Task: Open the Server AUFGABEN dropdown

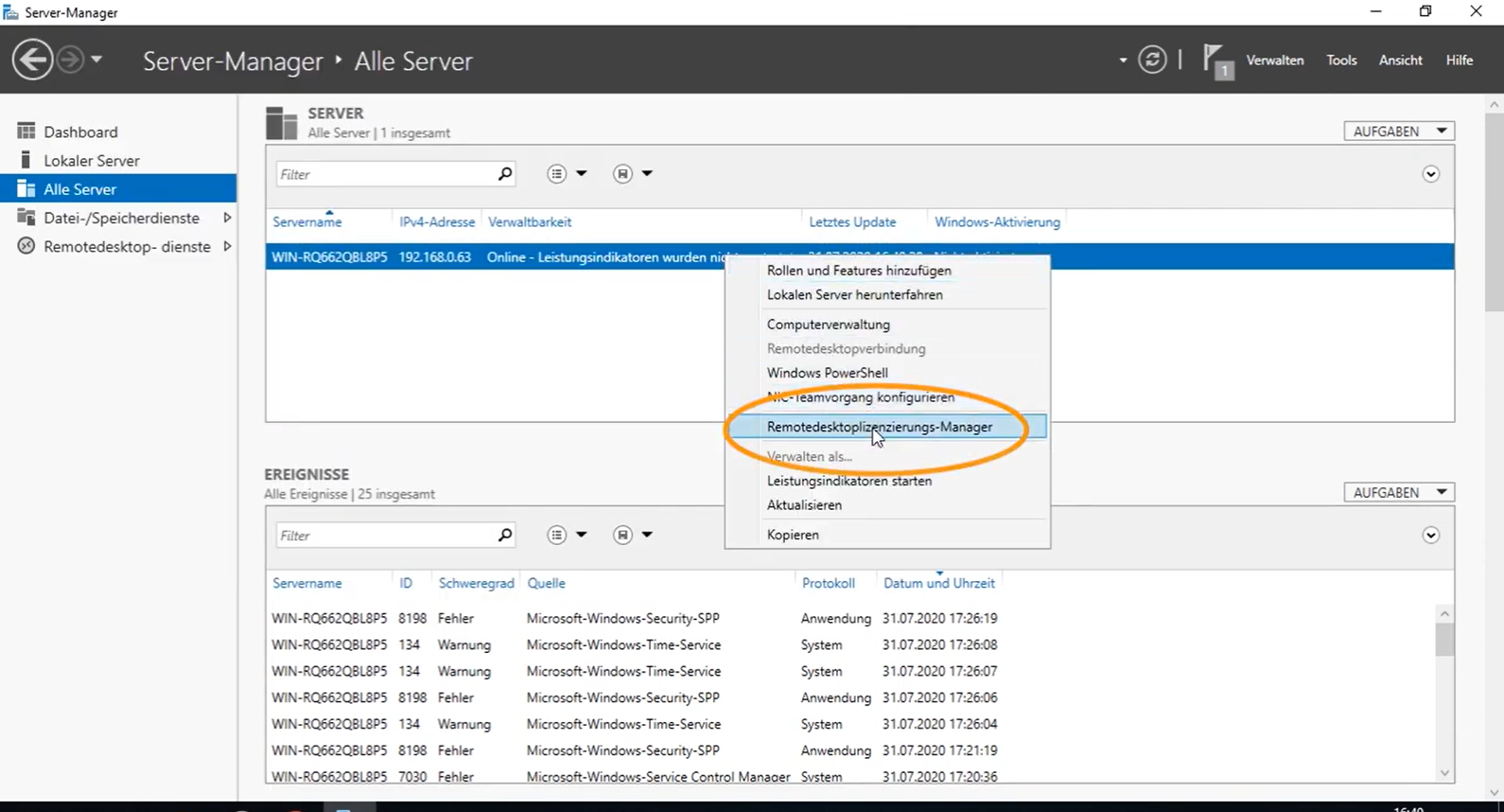Action: click(x=1398, y=132)
